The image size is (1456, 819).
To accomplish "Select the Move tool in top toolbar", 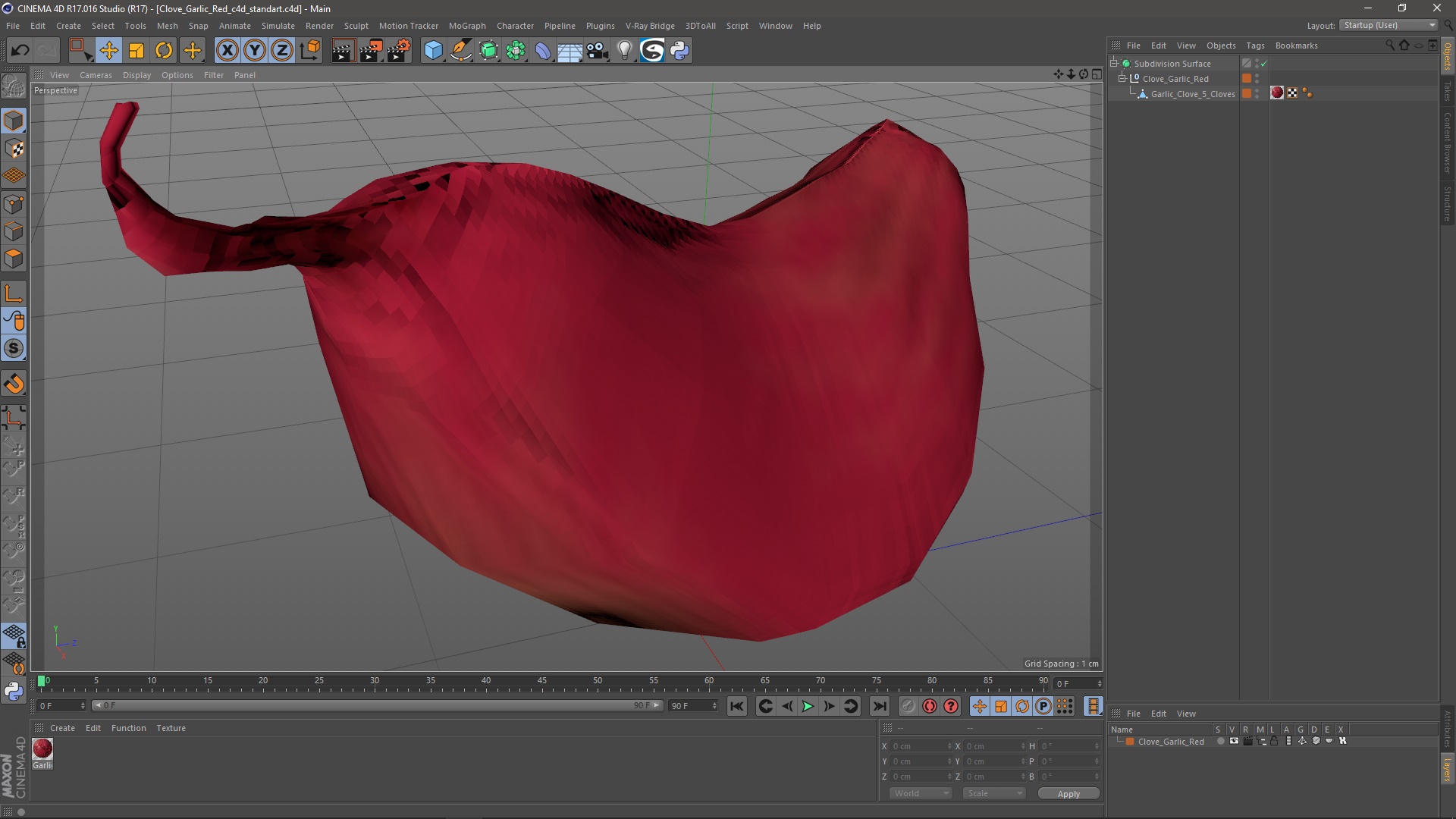I will coord(108,51).
